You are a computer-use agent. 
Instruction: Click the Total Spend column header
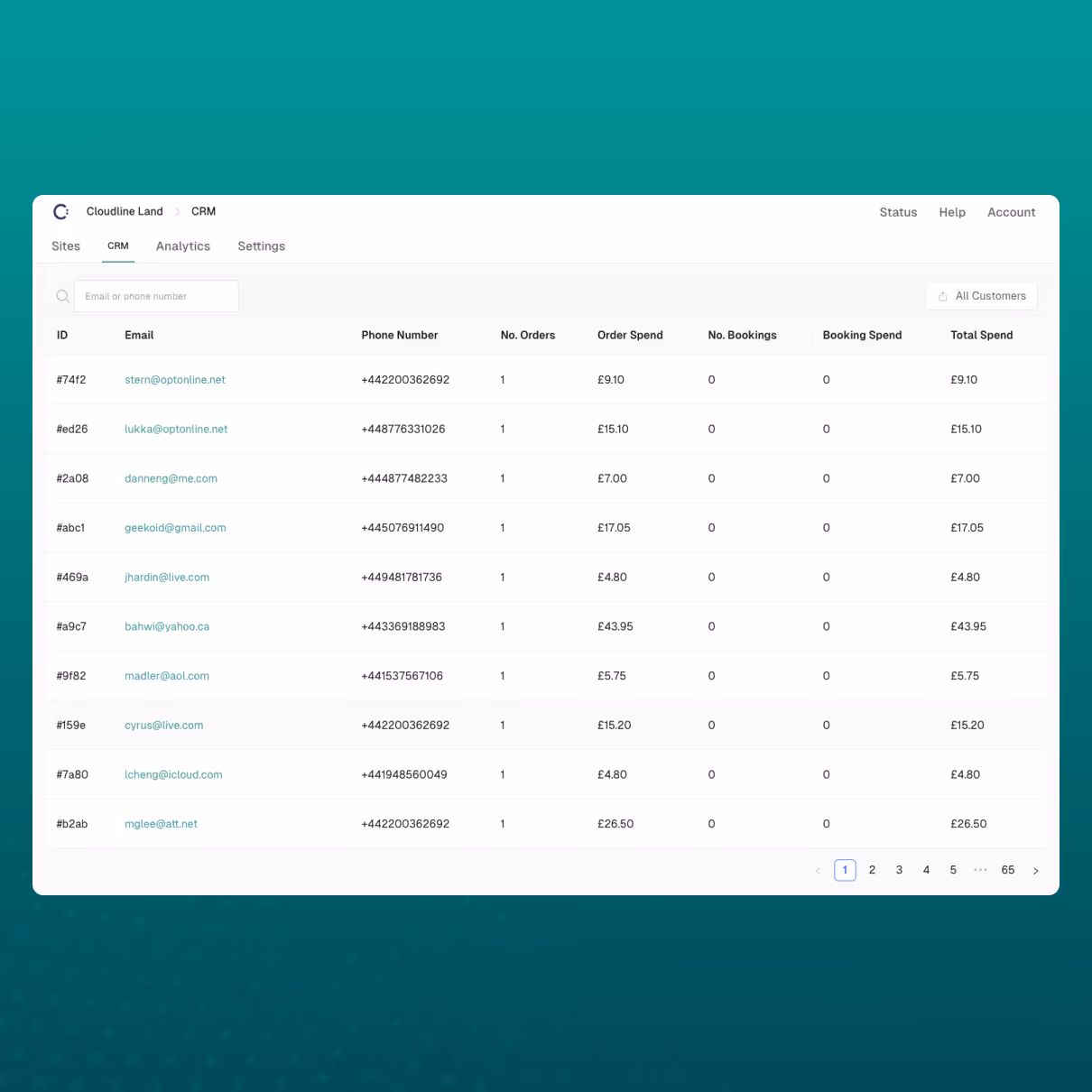982,335
